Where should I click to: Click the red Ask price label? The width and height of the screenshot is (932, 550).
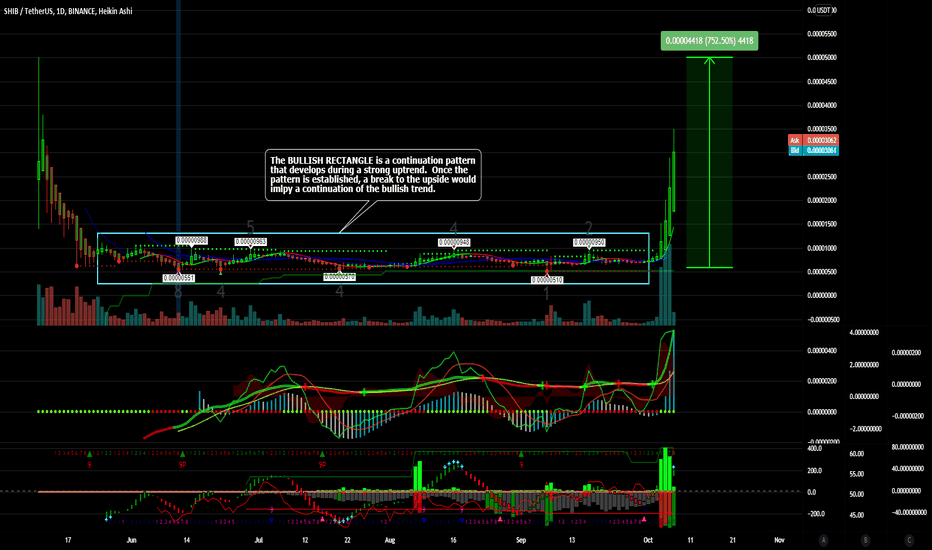tap(813, 140)
